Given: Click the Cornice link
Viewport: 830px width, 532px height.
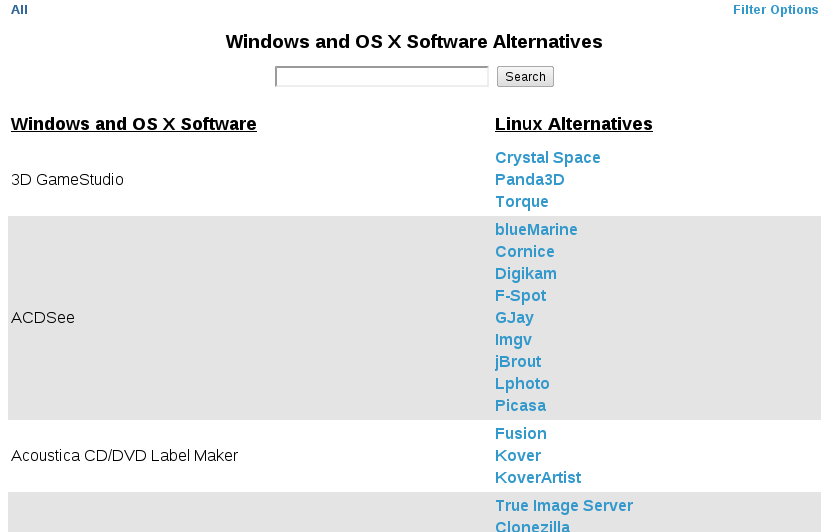Looking at the screenshot, I should 525,251.
